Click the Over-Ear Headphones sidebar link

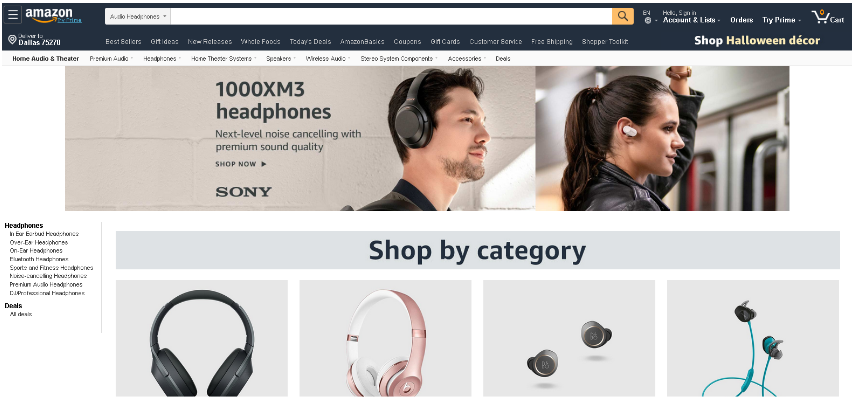pos(39,242)
